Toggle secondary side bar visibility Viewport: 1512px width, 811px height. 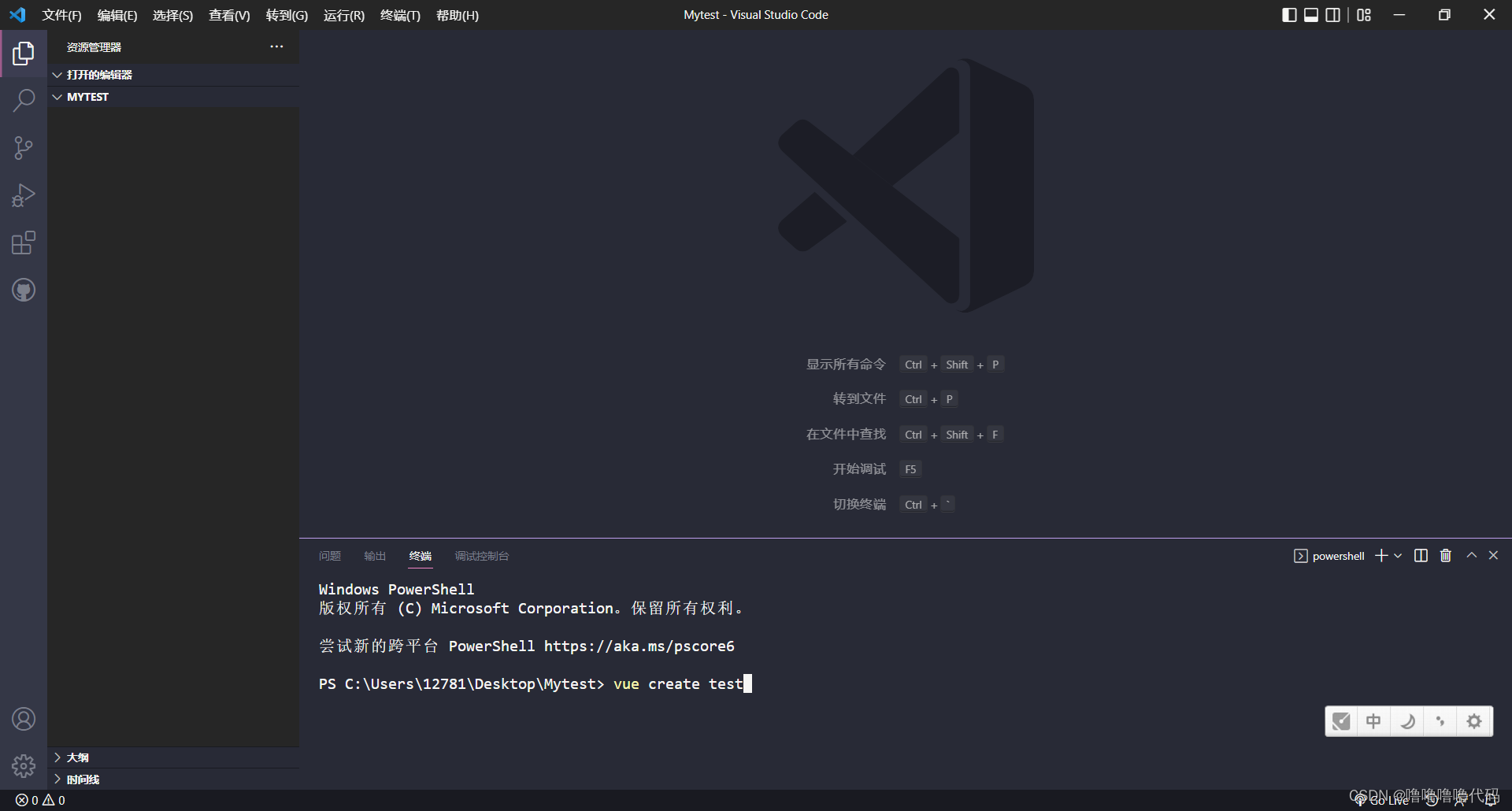point(1332,15)
